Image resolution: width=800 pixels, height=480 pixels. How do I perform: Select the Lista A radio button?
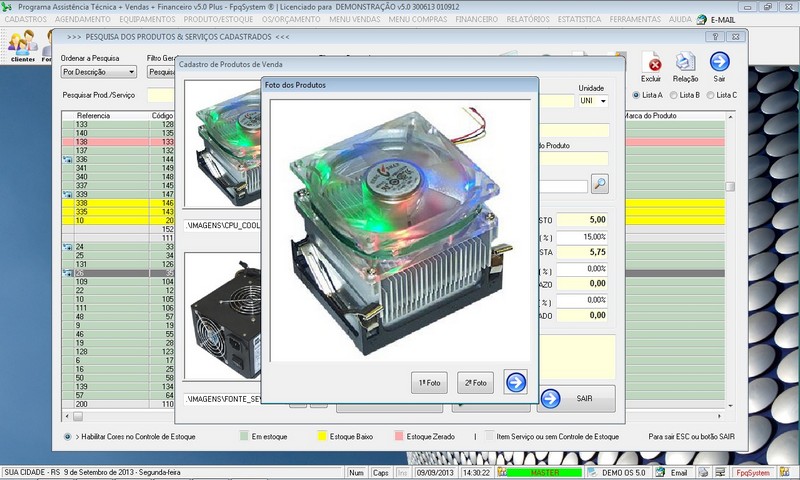[x=636, y=95]
